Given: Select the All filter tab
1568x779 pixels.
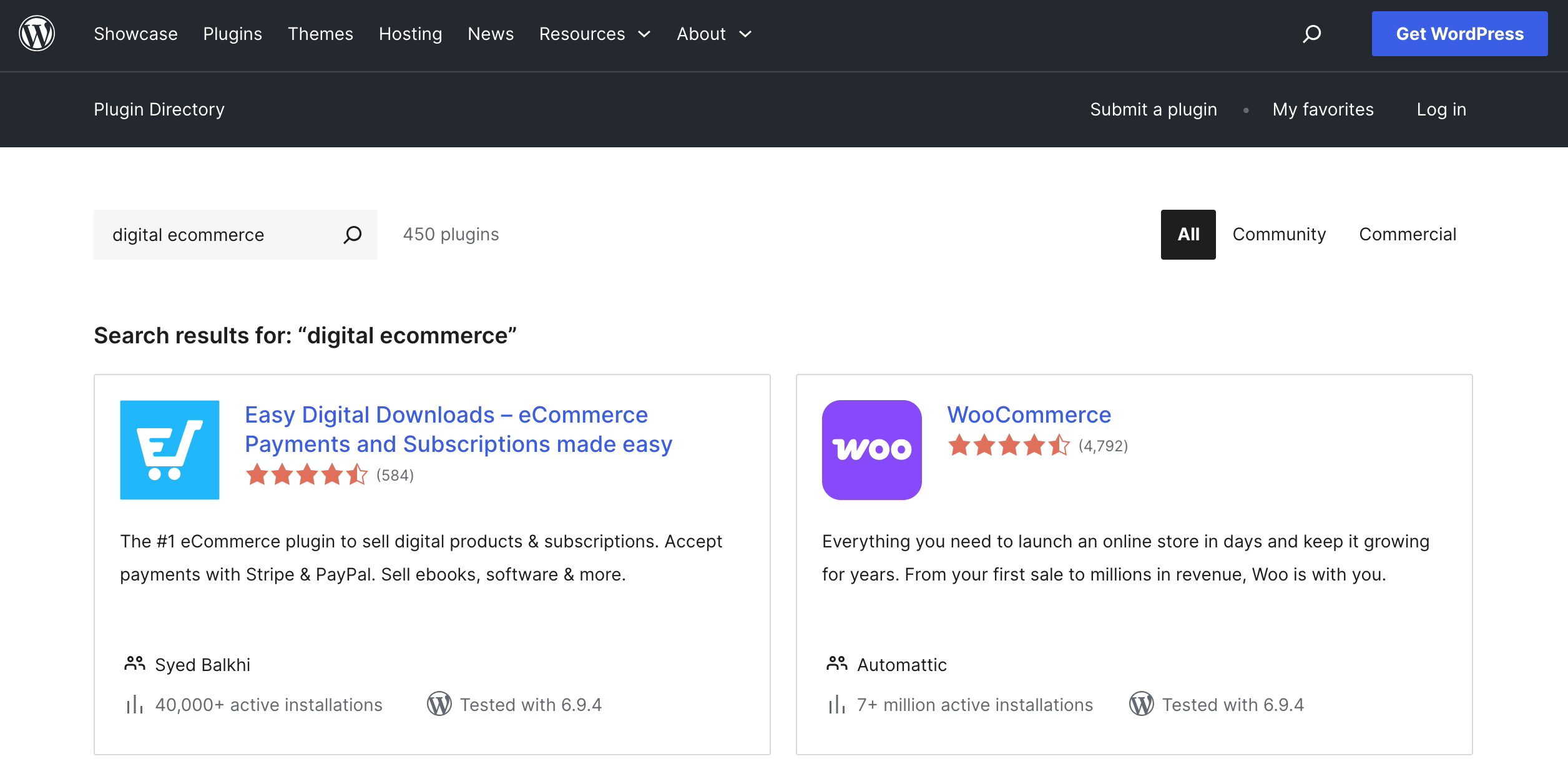Looking at the screenshot, I should [1188, 235].
